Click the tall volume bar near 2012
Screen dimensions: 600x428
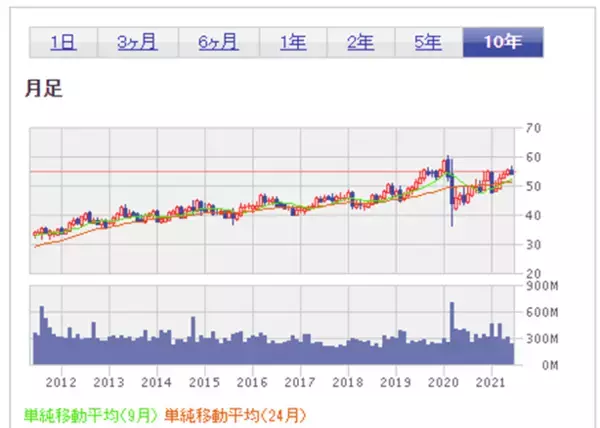click(x=42, y=334)
